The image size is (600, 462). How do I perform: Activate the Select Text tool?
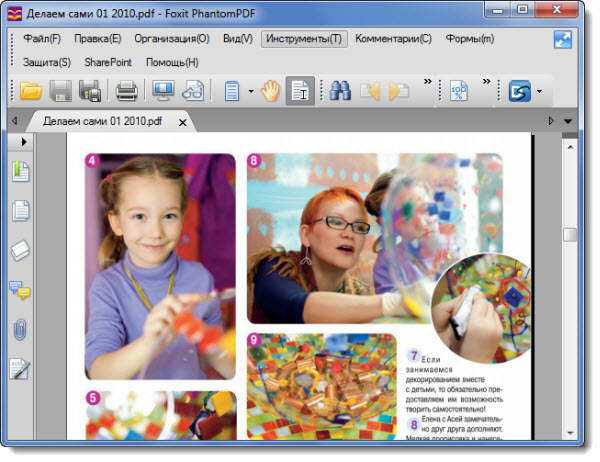click(x=299, y=91)
